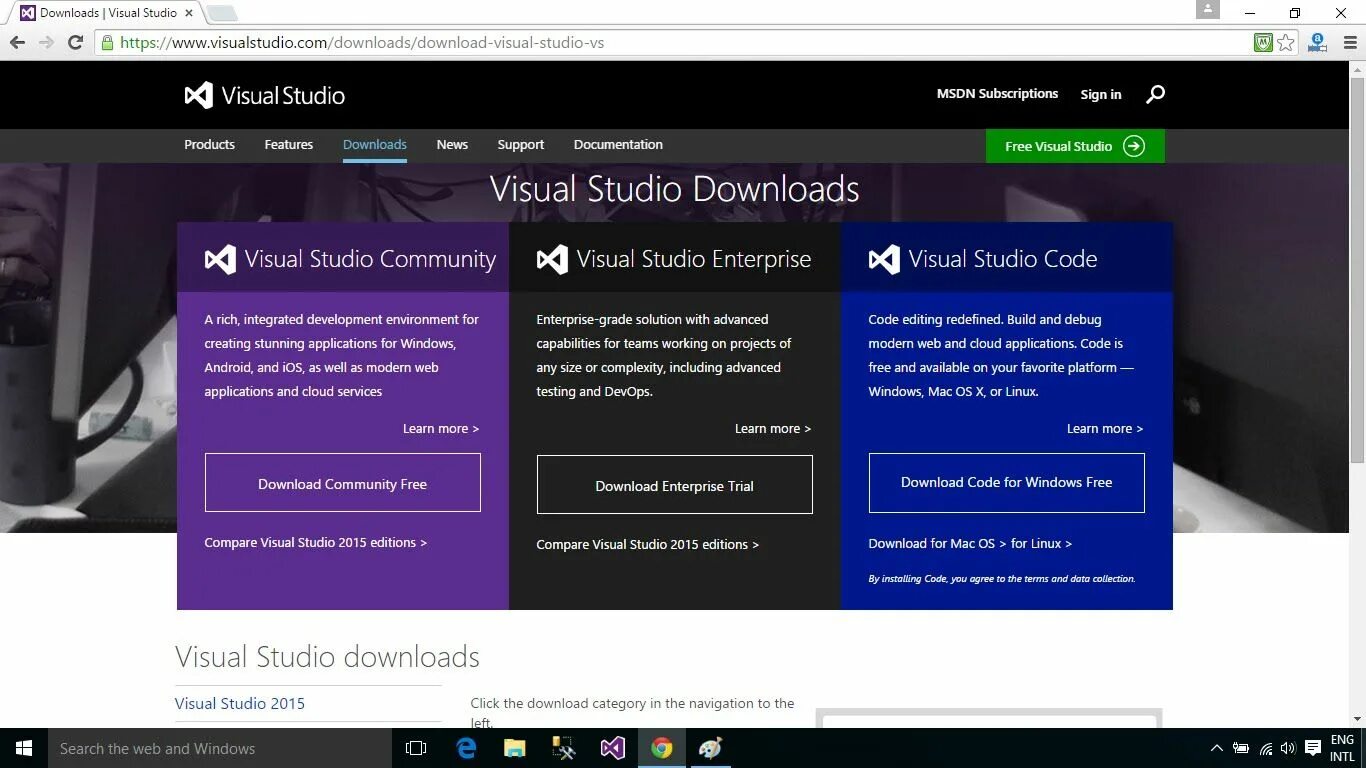Click Download Code for Windows Free
The width and height of the screenshot is (1366, 768).
pyautogui.click(x=1007, y=483)
